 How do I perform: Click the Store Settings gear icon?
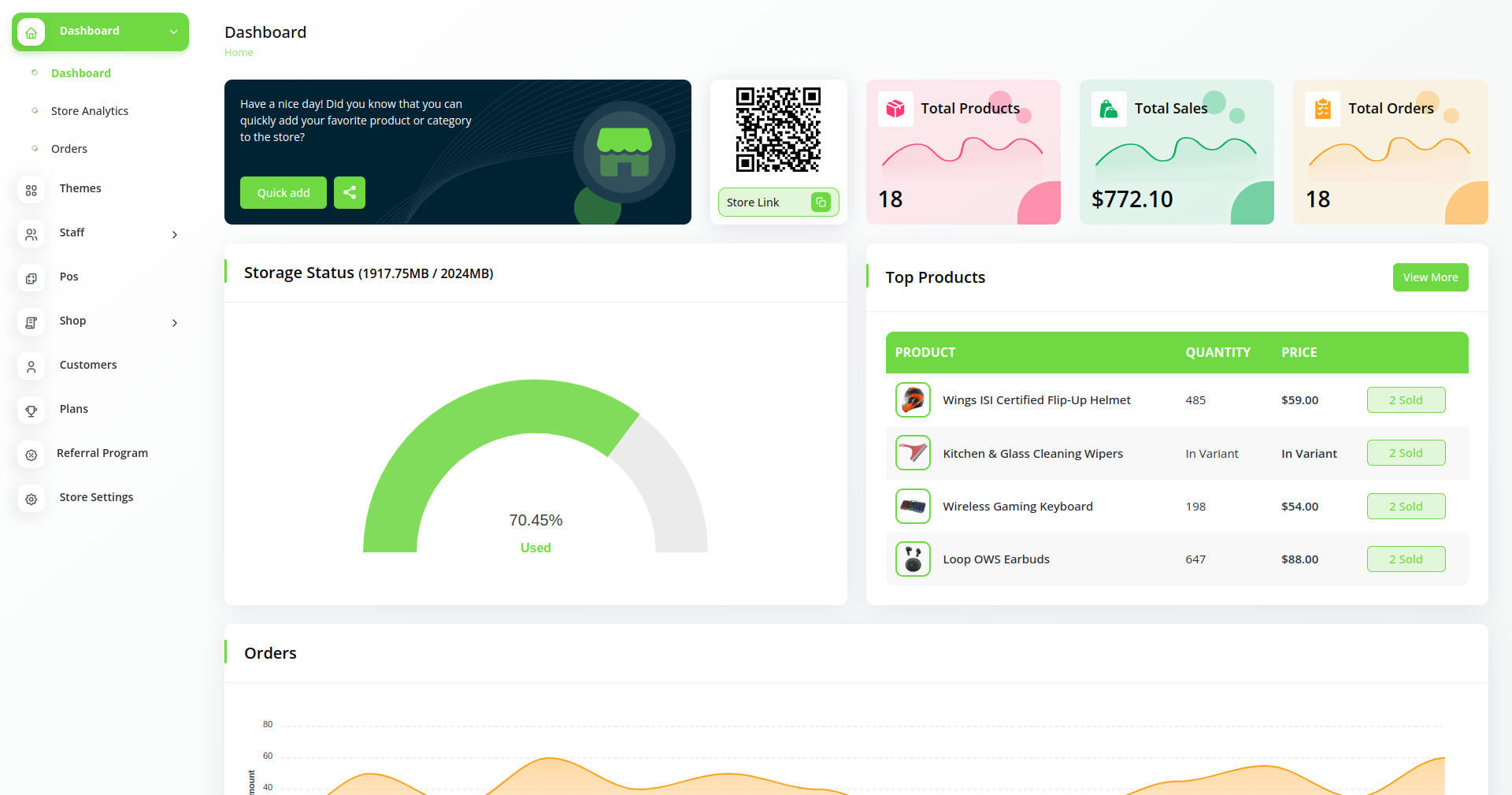click(31, 499)
